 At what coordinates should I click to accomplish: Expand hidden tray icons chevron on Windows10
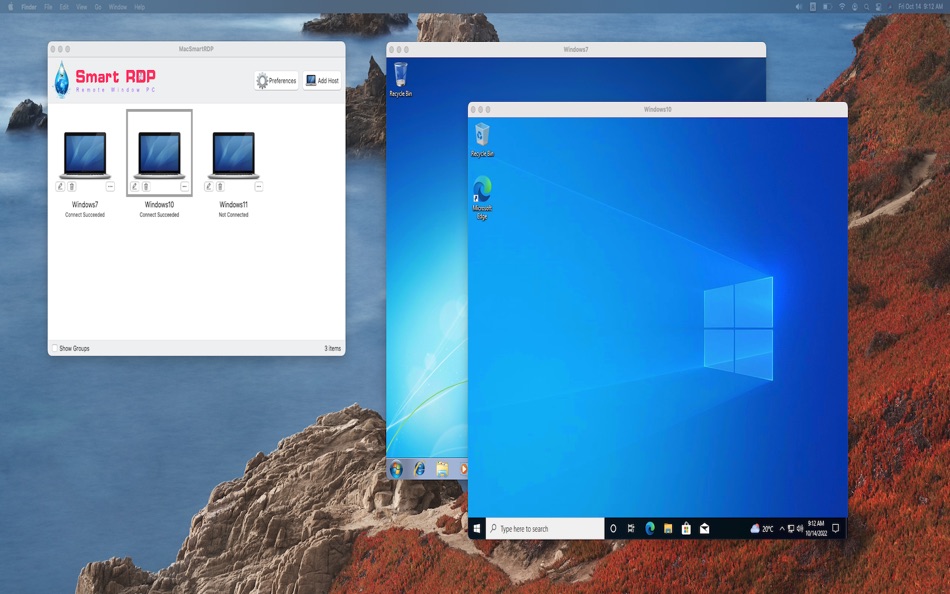tap(782, 529)
